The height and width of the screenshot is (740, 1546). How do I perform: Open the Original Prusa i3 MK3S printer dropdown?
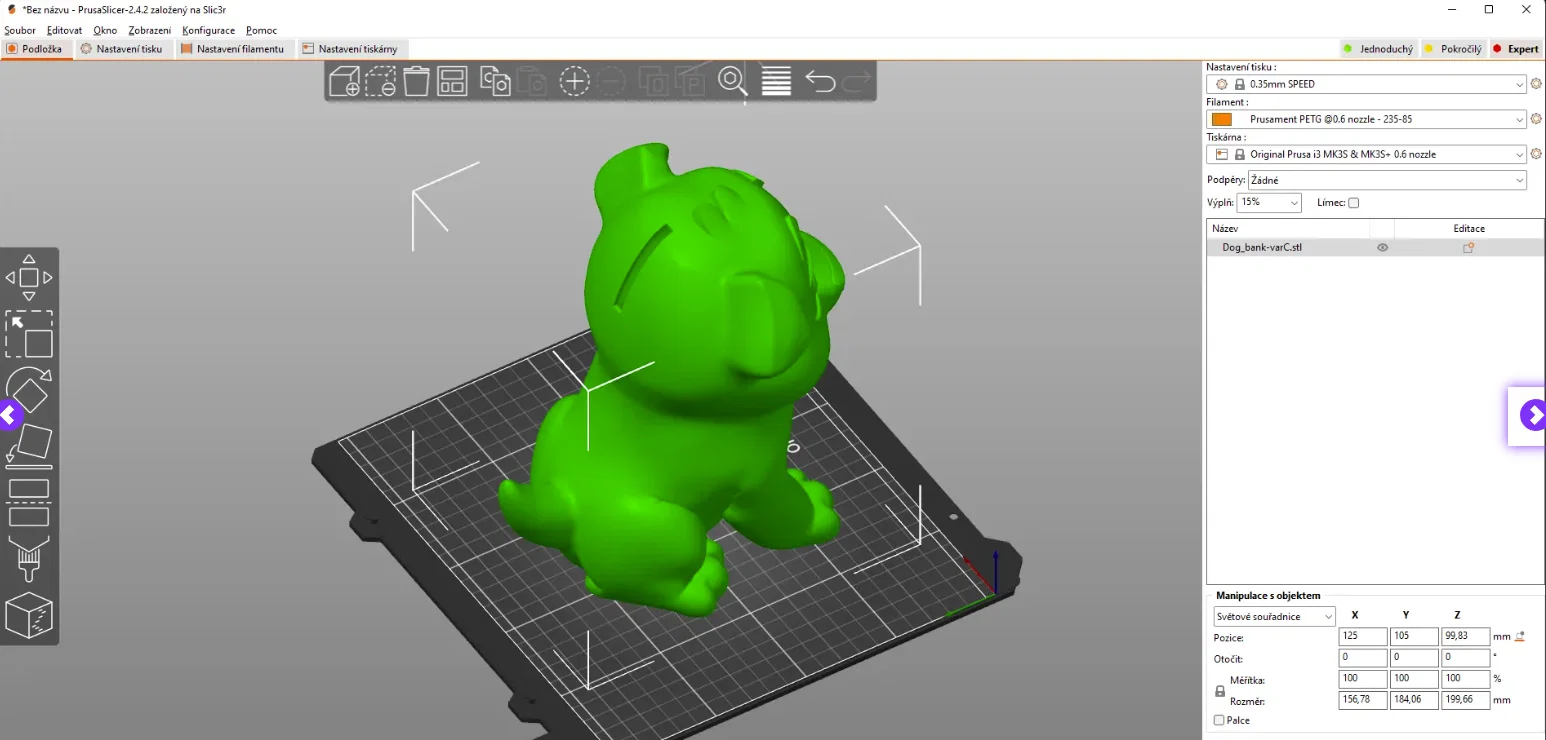pyautogui.click(x=1367, y=154)
